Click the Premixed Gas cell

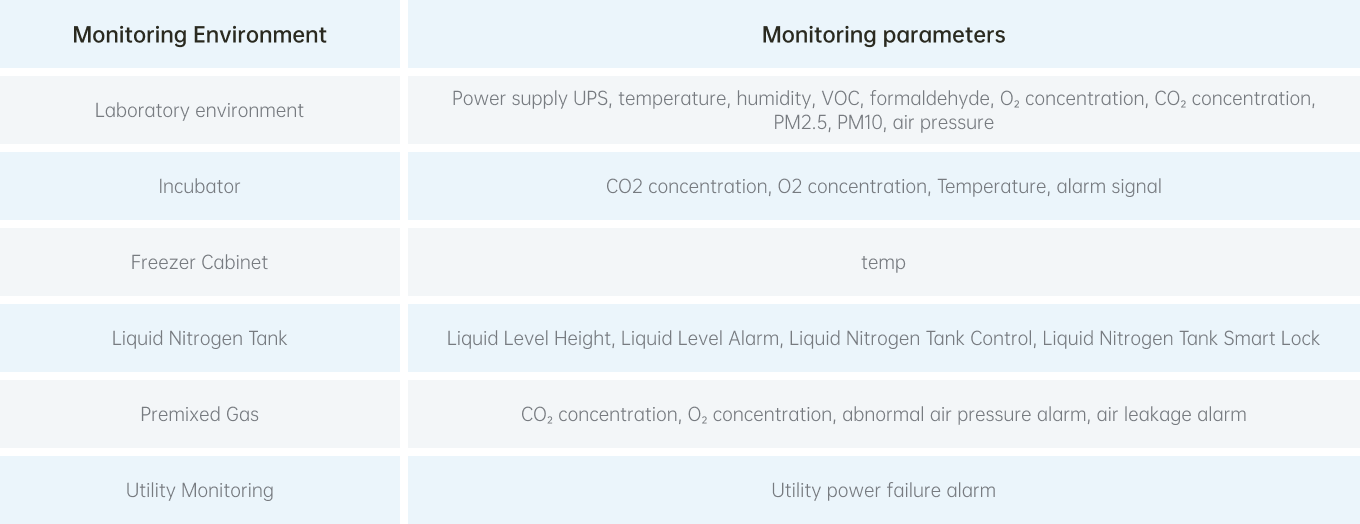click(199, 414)
